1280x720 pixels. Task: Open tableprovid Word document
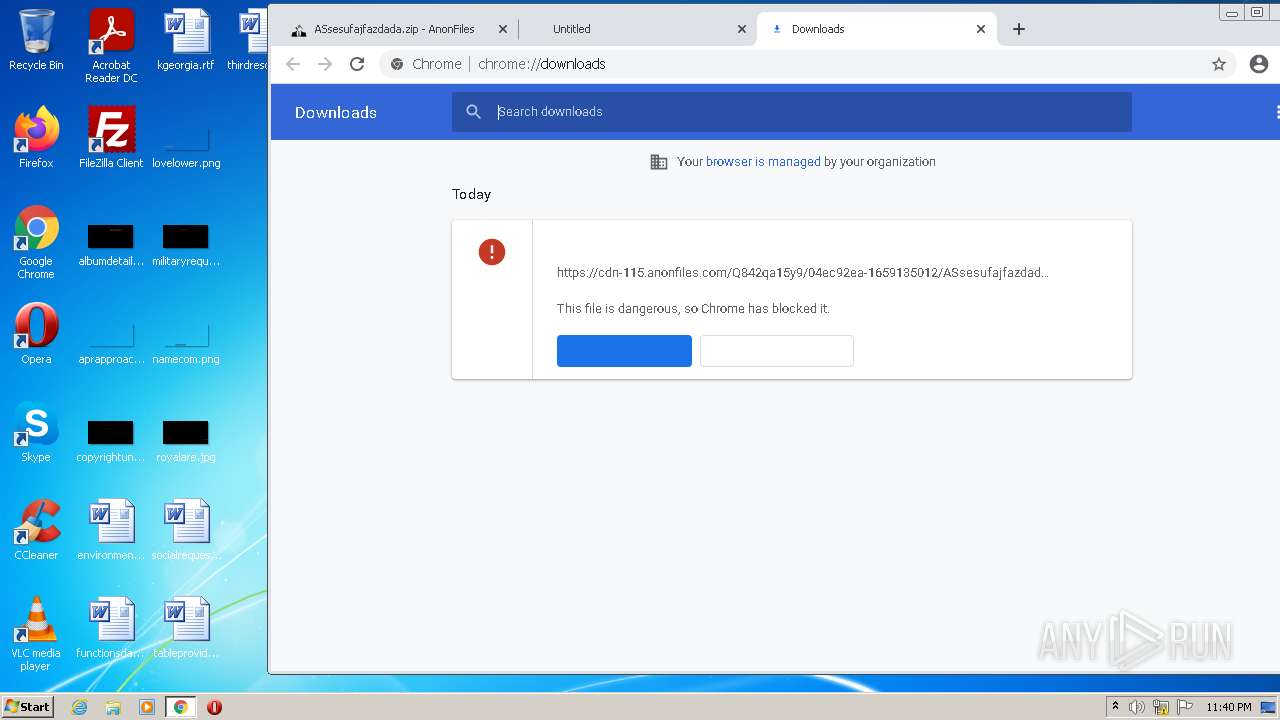[186, 628]
